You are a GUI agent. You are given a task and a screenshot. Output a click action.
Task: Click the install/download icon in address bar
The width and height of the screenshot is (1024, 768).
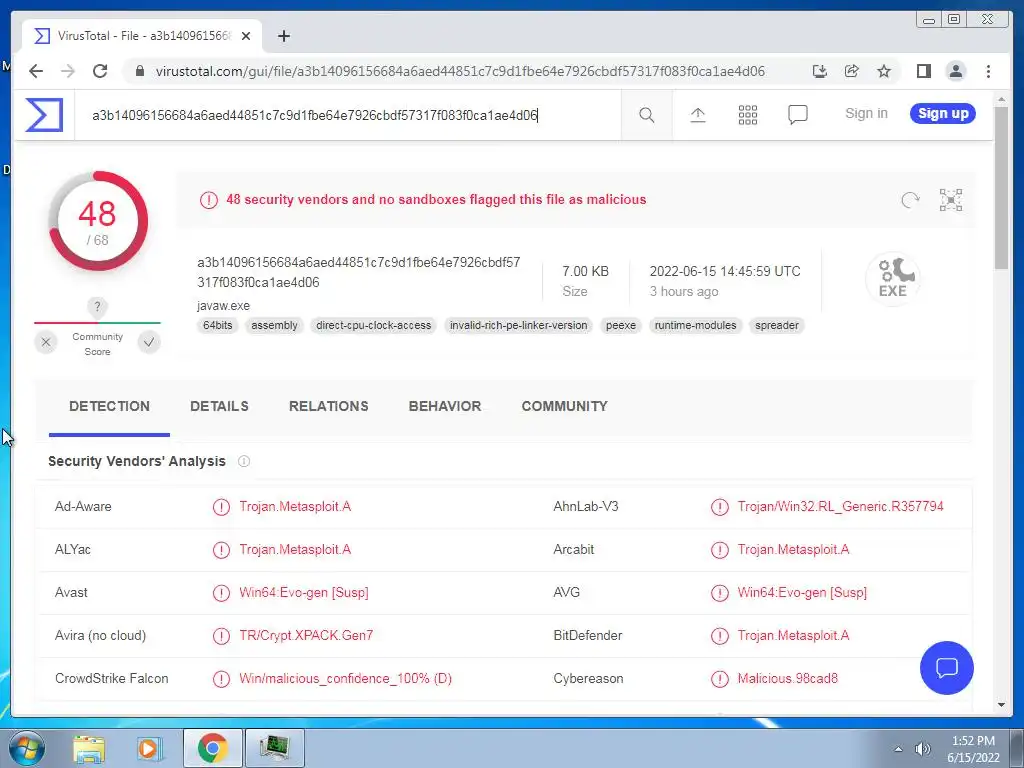point(820,71)
